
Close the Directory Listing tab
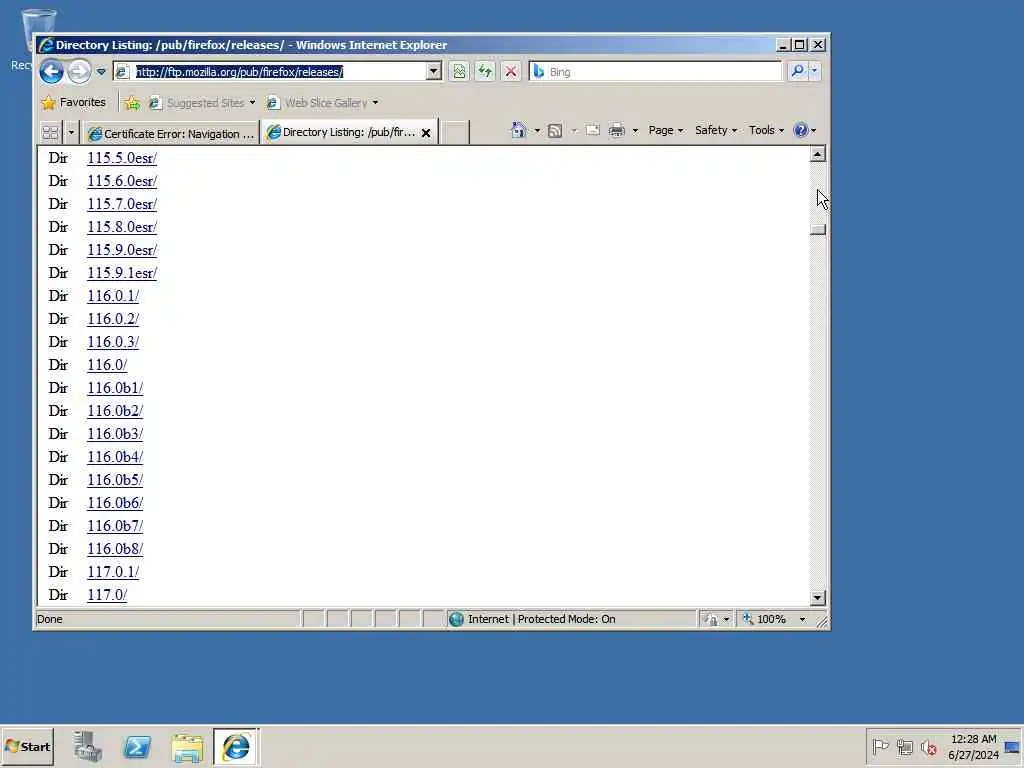click(x=426, y=133)
